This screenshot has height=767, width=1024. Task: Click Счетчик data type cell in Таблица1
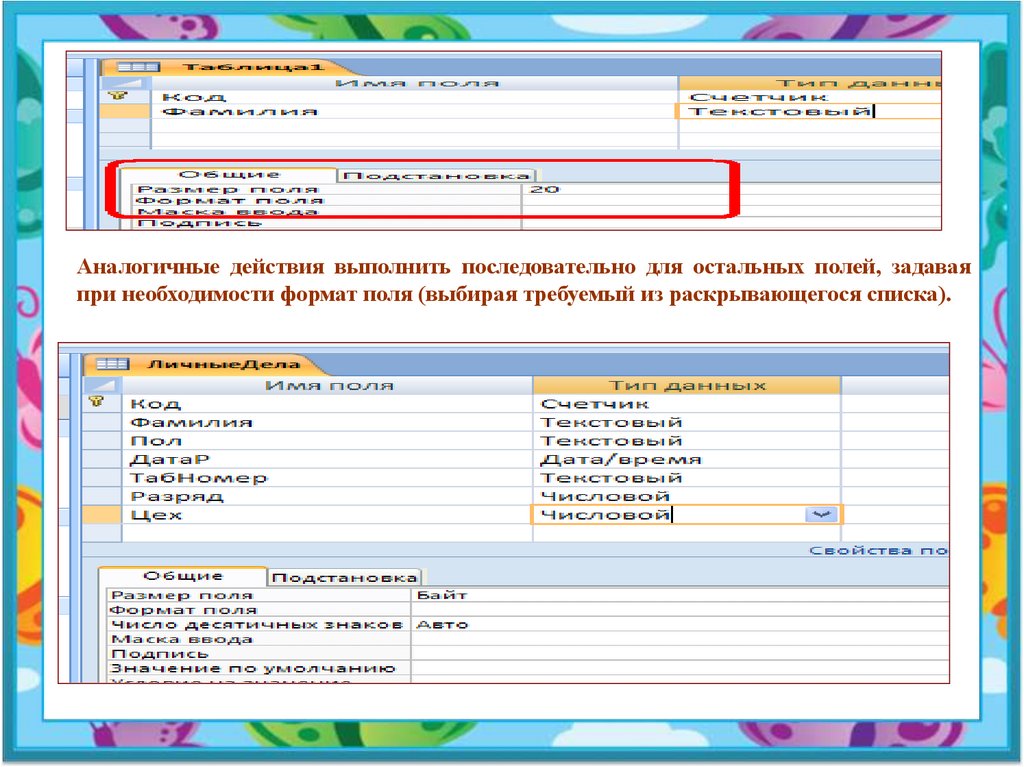coord(810,97)
